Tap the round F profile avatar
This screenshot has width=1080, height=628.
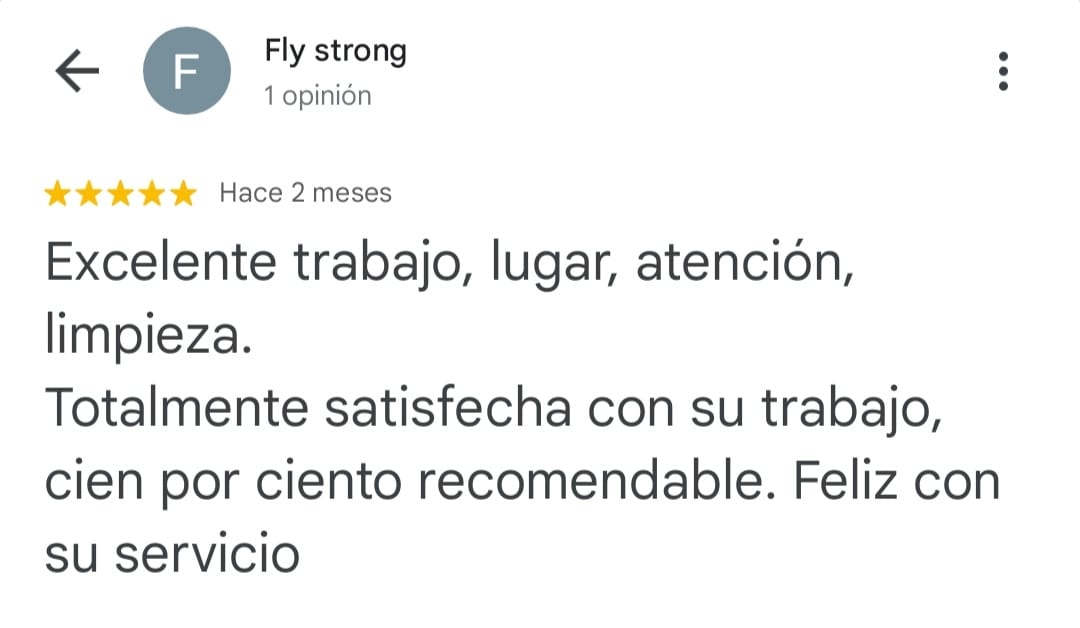(x=187, y=71)
